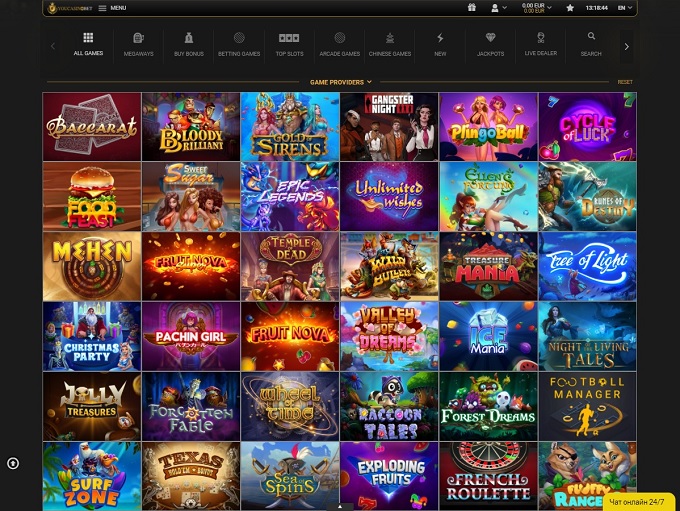Select the New games lightning icon
Screen dimensions: 680x511
pos(440,44)
